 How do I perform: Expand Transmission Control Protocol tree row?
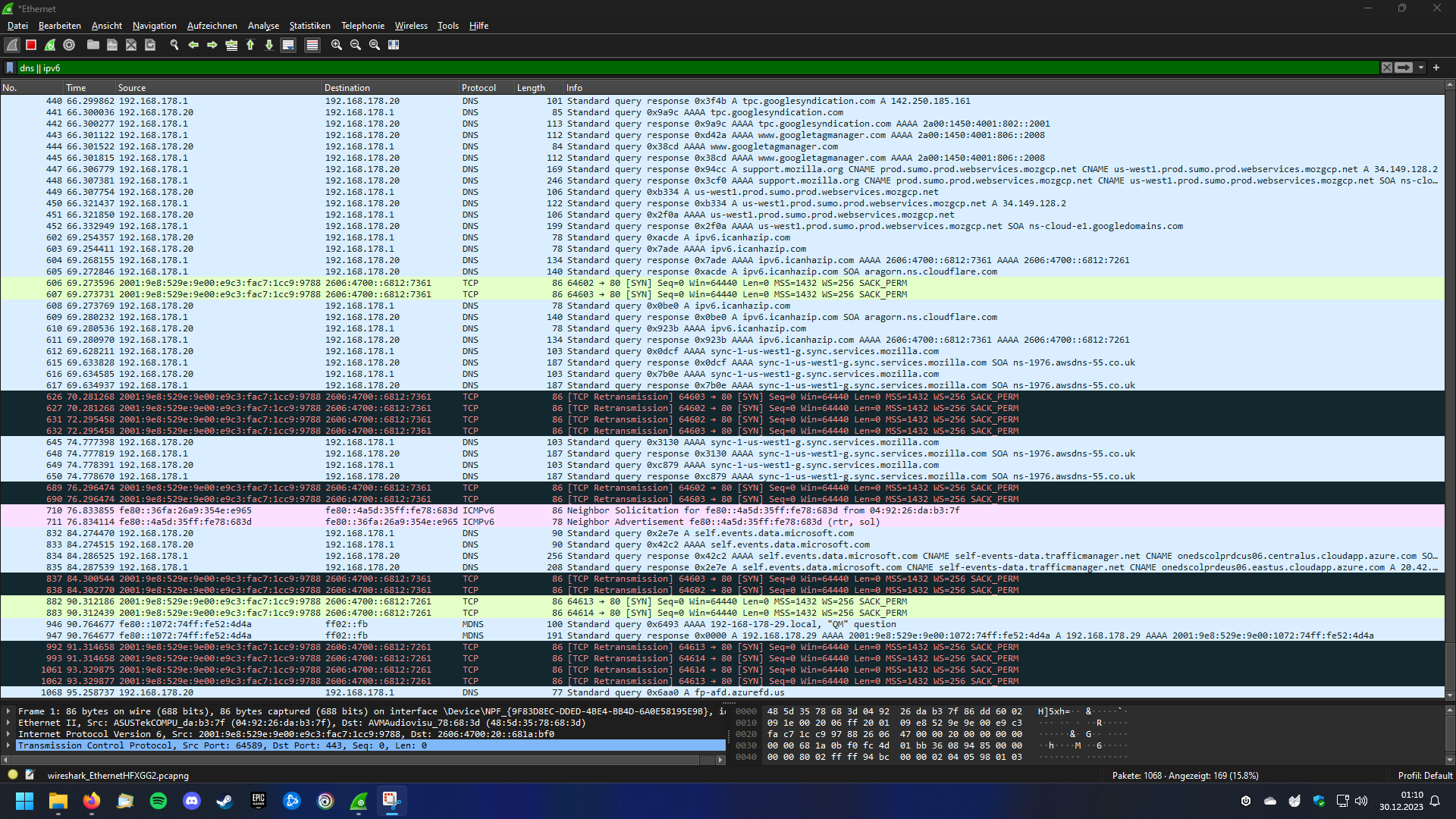click(x=8, y=745)
